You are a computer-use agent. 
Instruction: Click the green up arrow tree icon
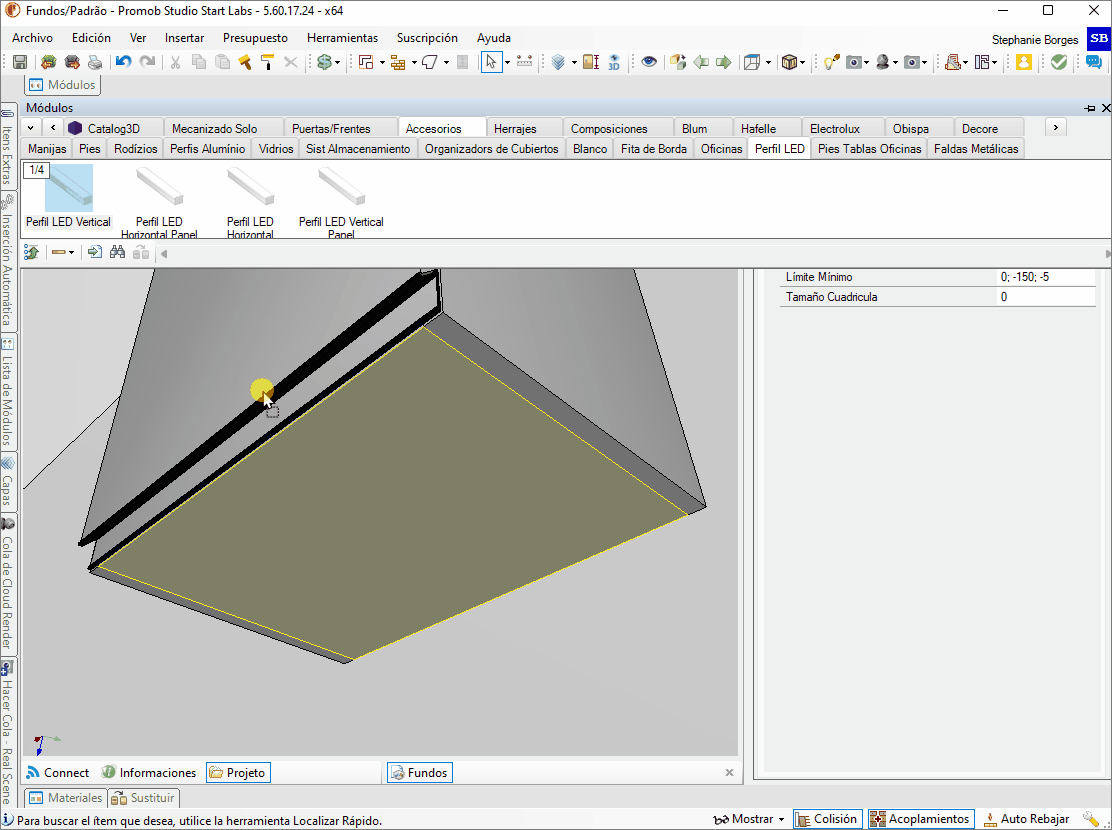(x=31, y=252)
